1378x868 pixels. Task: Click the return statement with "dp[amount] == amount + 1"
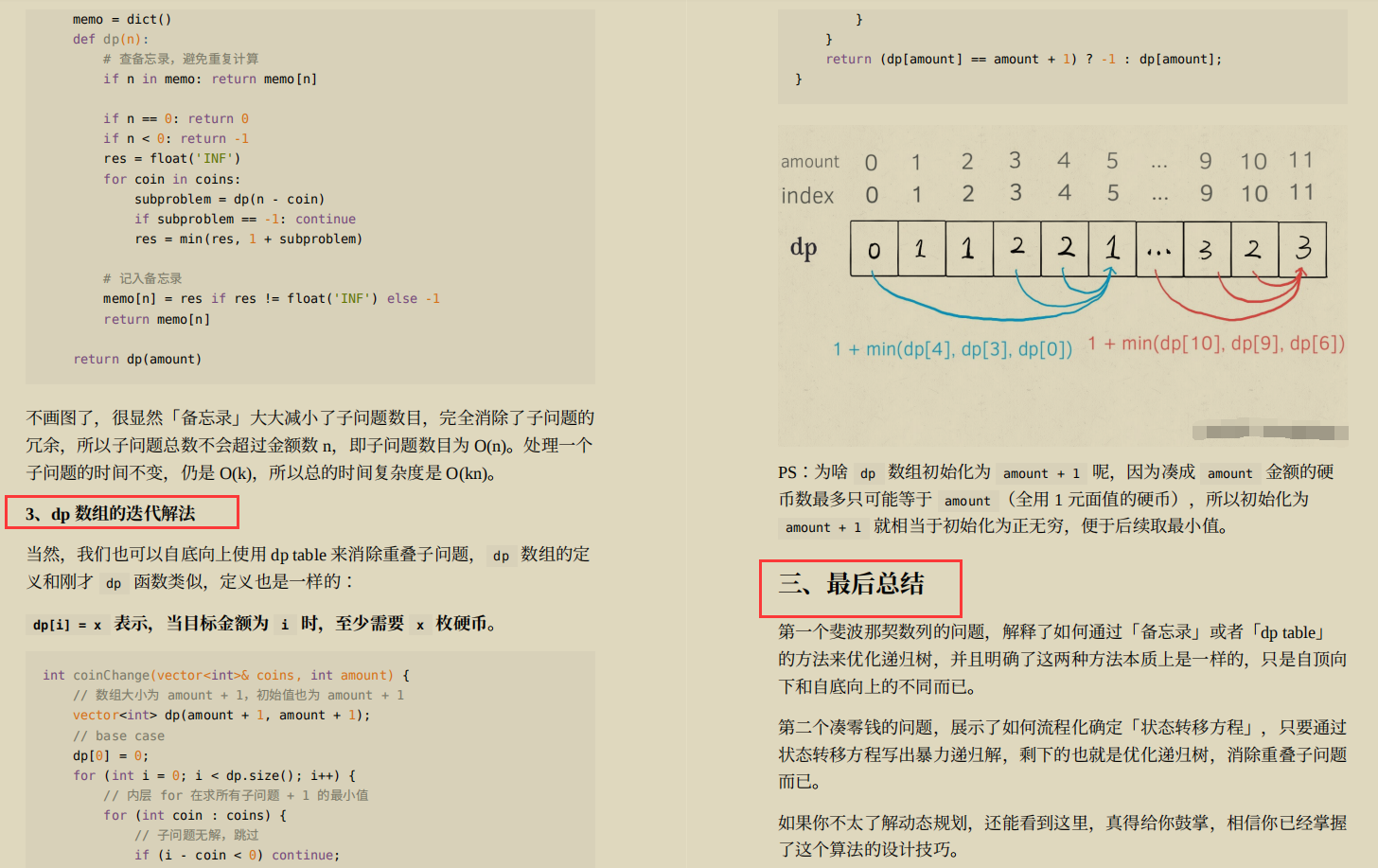tap(1024, 59)
